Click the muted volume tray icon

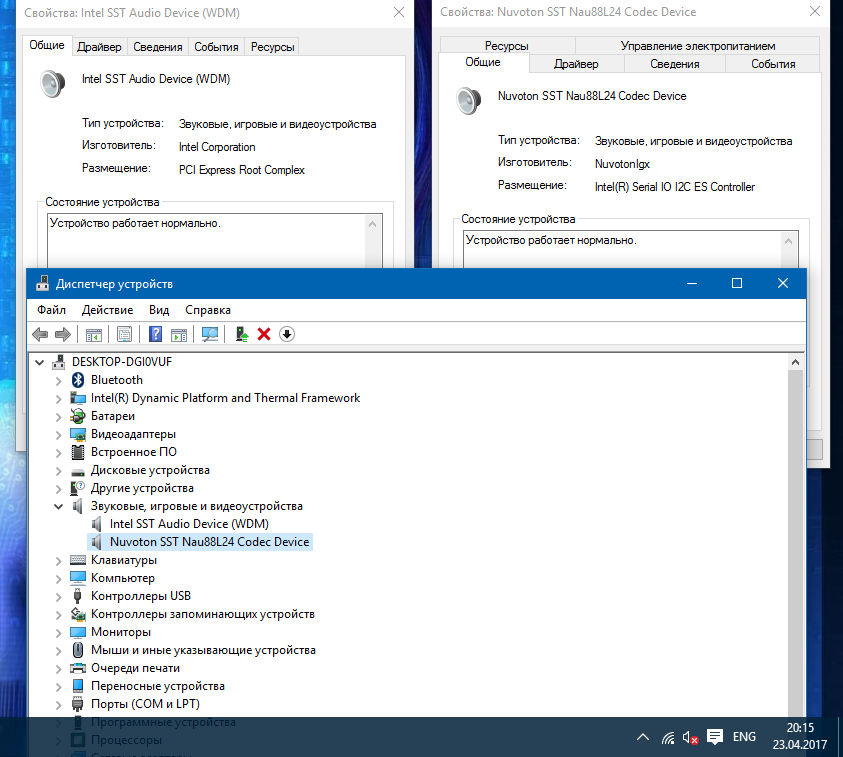click(x=690, y=738)
